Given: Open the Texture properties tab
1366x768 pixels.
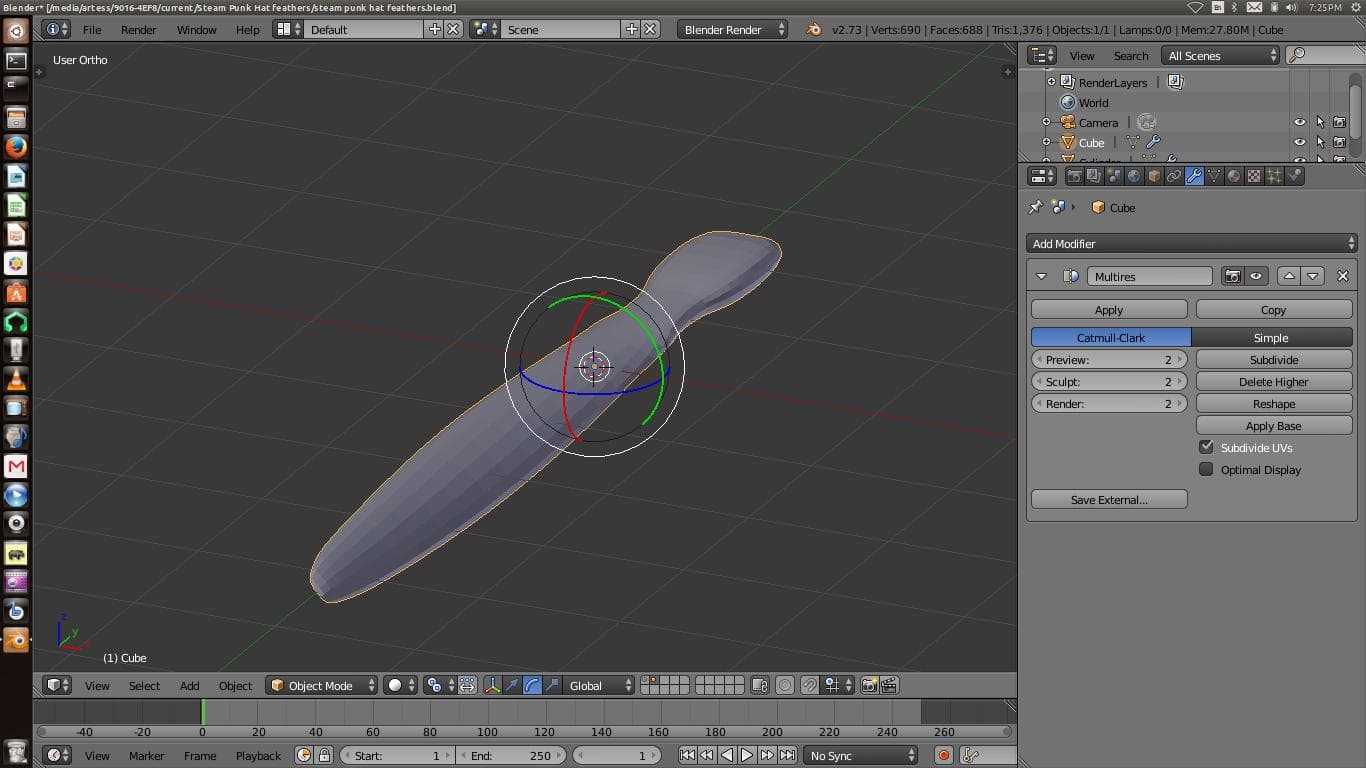Looking at the screenshot, I should [x=1253, y=175].
